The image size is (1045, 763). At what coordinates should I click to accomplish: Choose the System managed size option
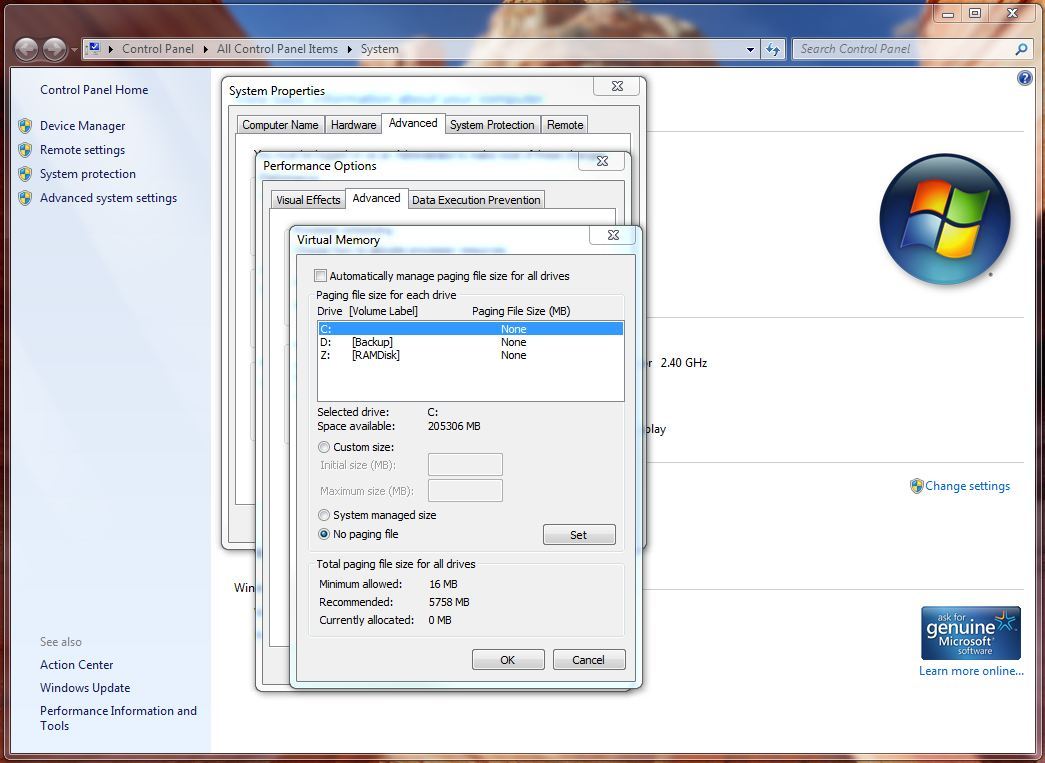click(x=324, y=515)
